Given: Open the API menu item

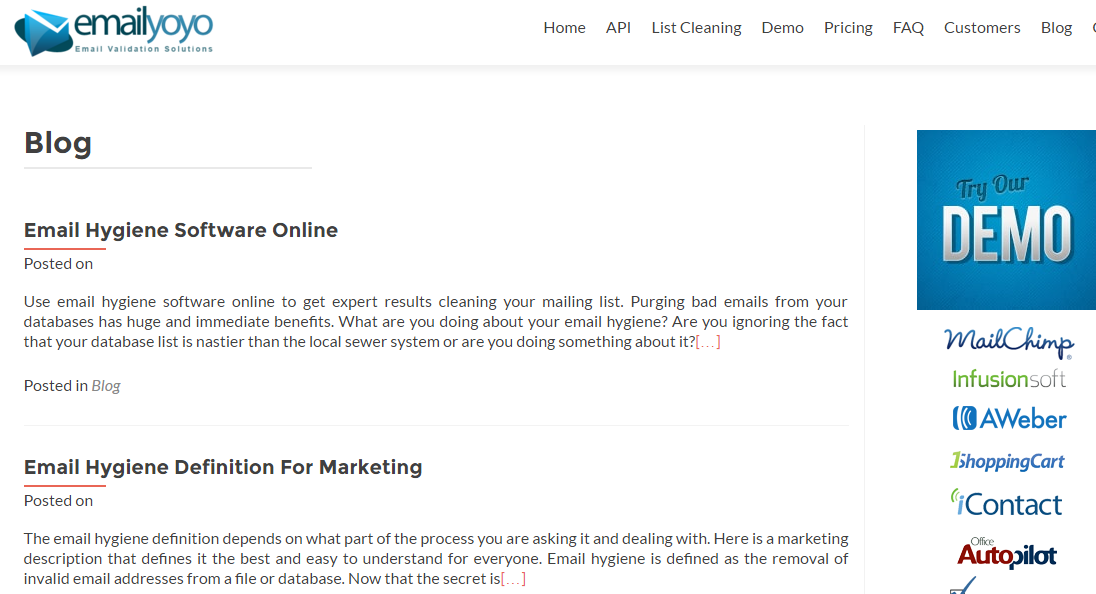Looking at the screenshot, I should click(618, 28).
